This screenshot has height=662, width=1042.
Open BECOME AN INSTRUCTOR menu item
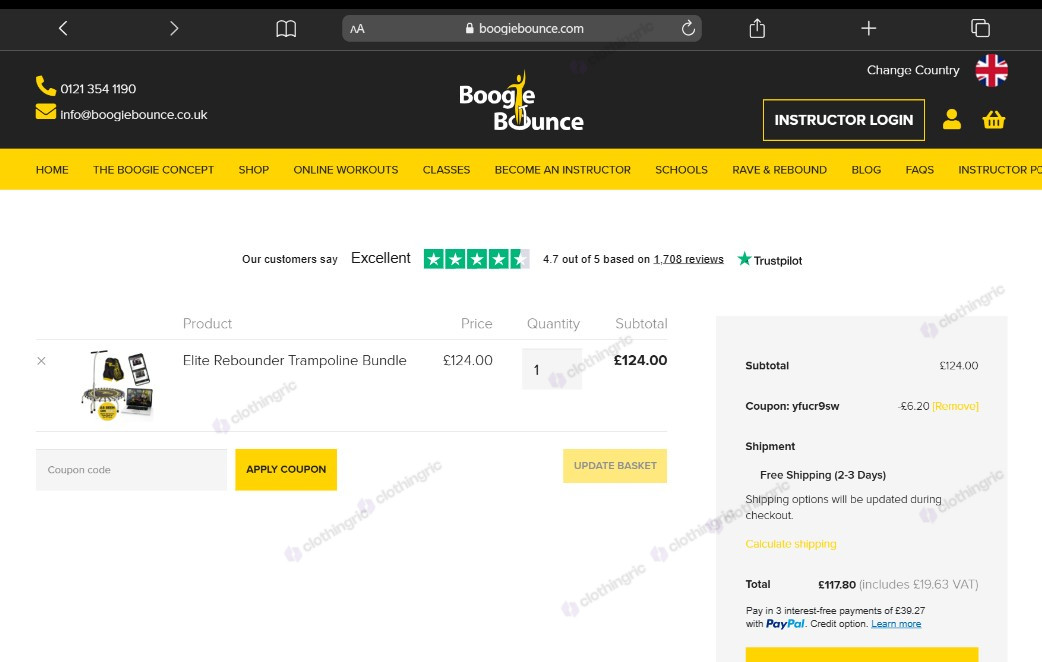click(x=562, y=170)
